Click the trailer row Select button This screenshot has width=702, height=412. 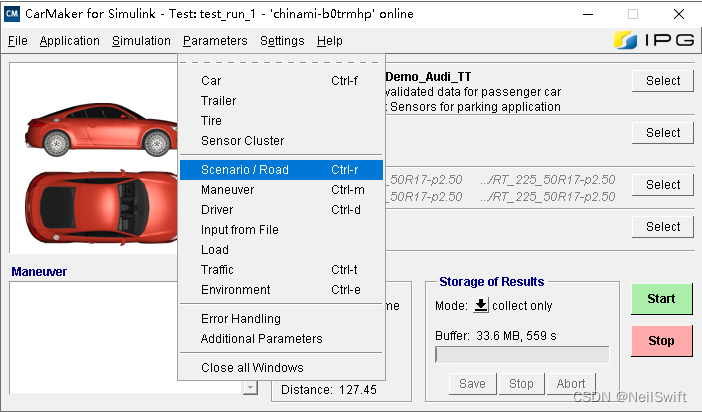(x=663, y=133)
